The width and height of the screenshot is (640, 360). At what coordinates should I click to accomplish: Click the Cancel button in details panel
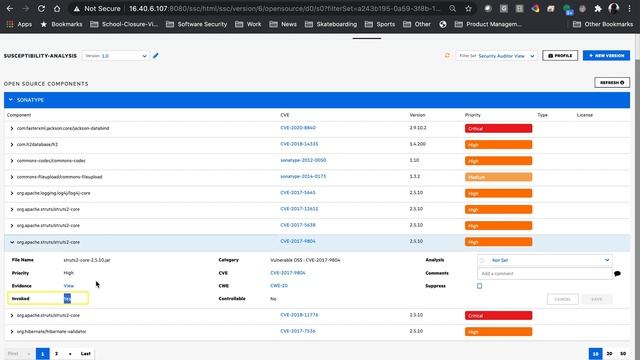562,299
